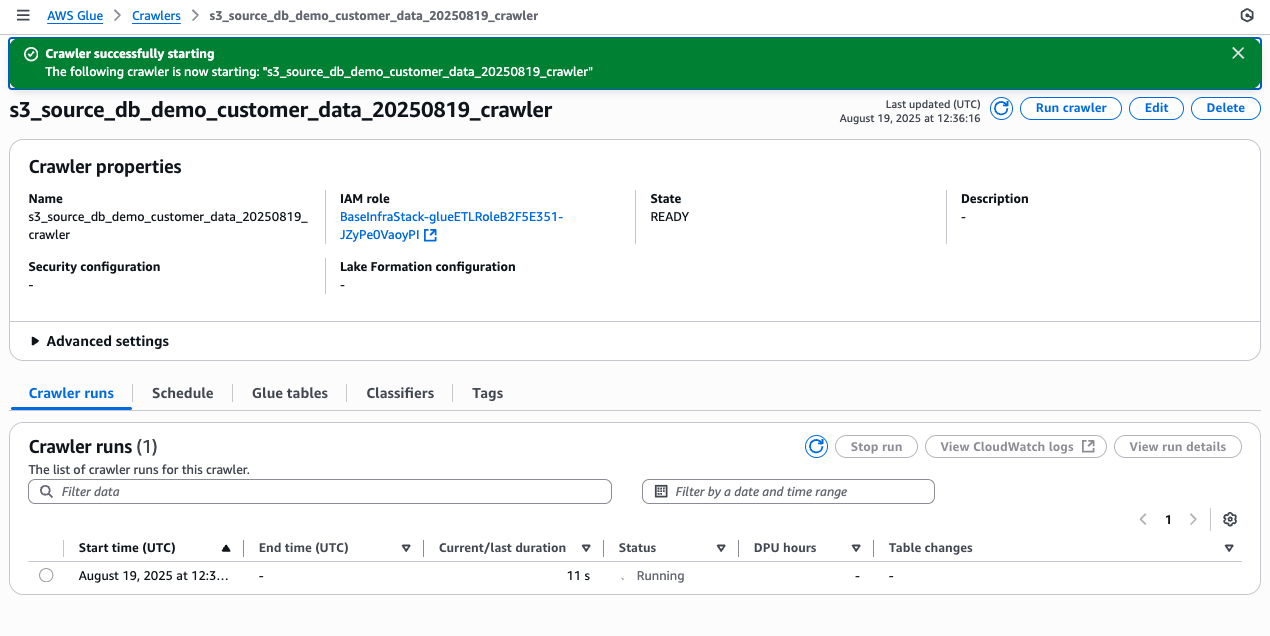
Task: Click the search icon in Filter data box
Action: [x=46, y=492]
